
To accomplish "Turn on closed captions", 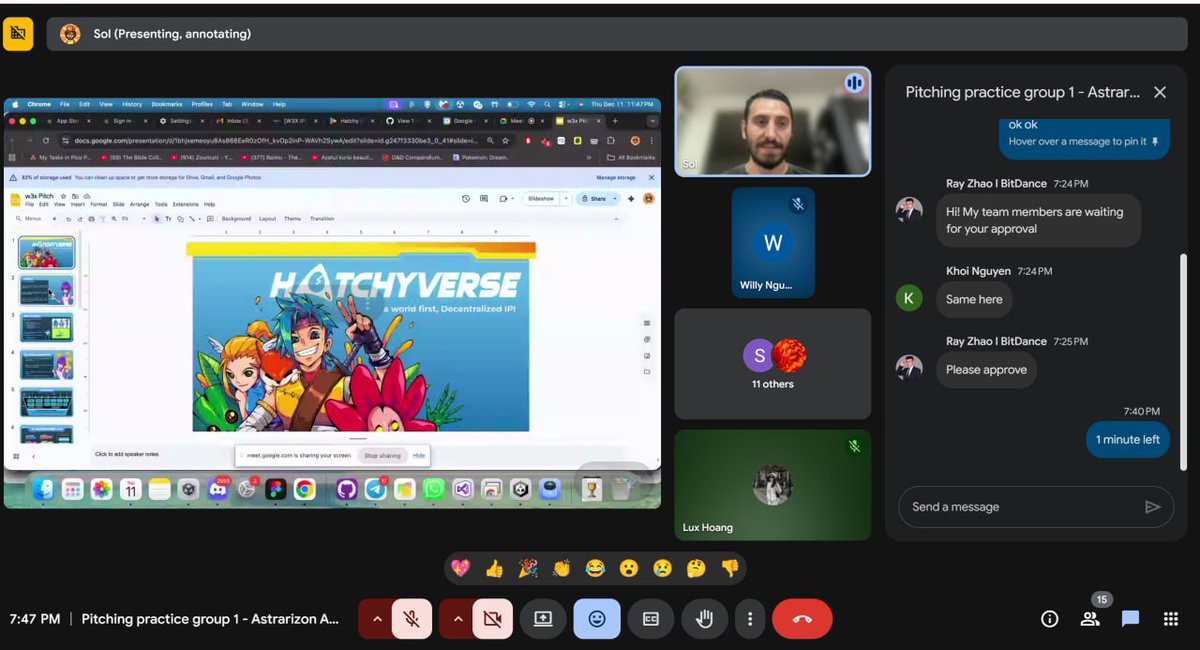I will coord(651,619).
